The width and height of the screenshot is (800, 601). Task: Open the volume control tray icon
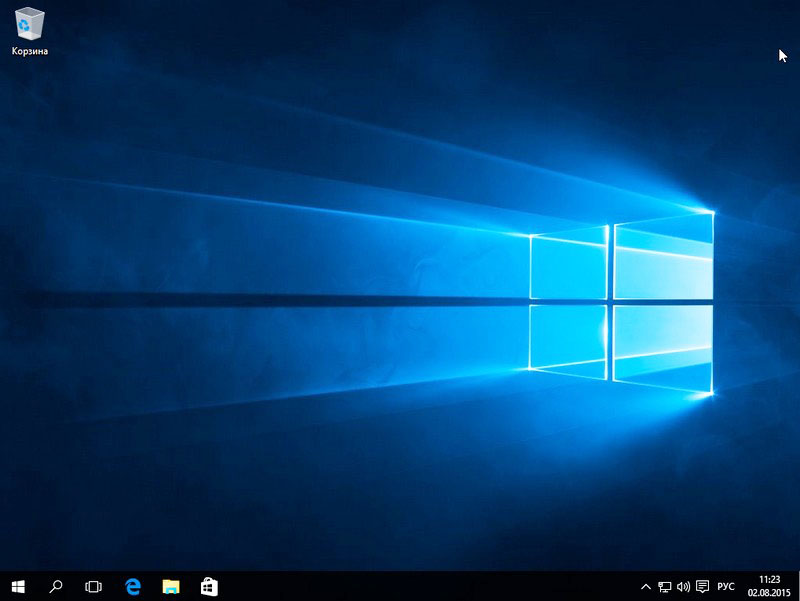[683, 587]
